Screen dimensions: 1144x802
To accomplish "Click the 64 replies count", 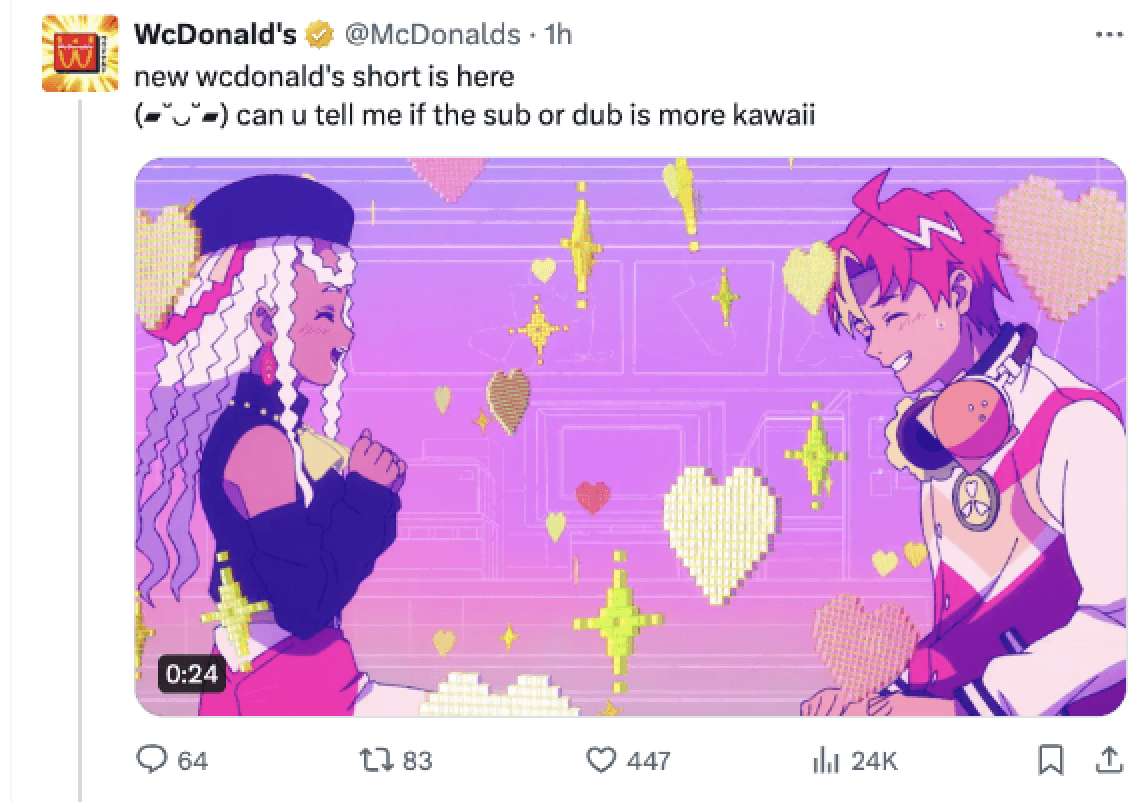I will click(193, 761).
